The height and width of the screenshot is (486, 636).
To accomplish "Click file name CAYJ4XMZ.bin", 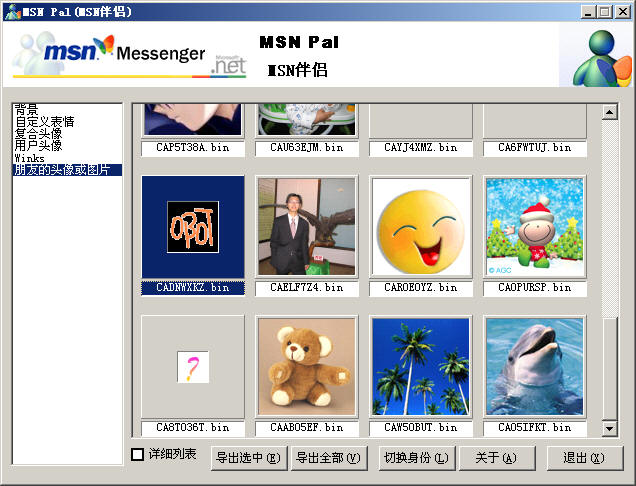I will click(421, 148).
